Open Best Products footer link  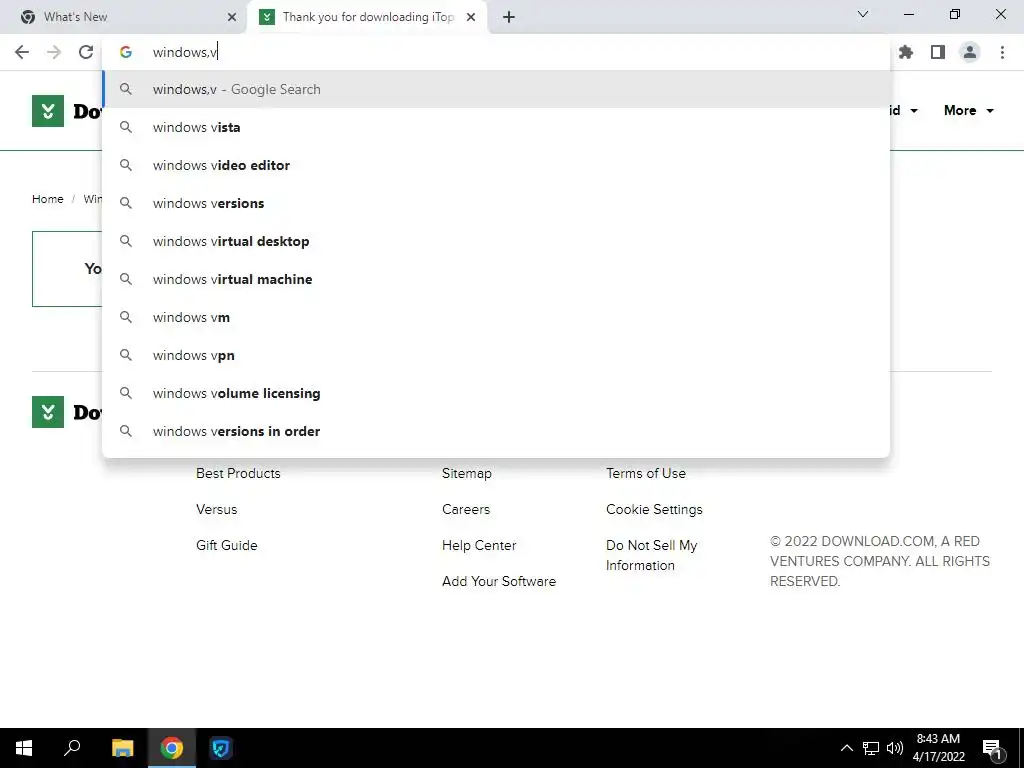[x=238, y=473]
